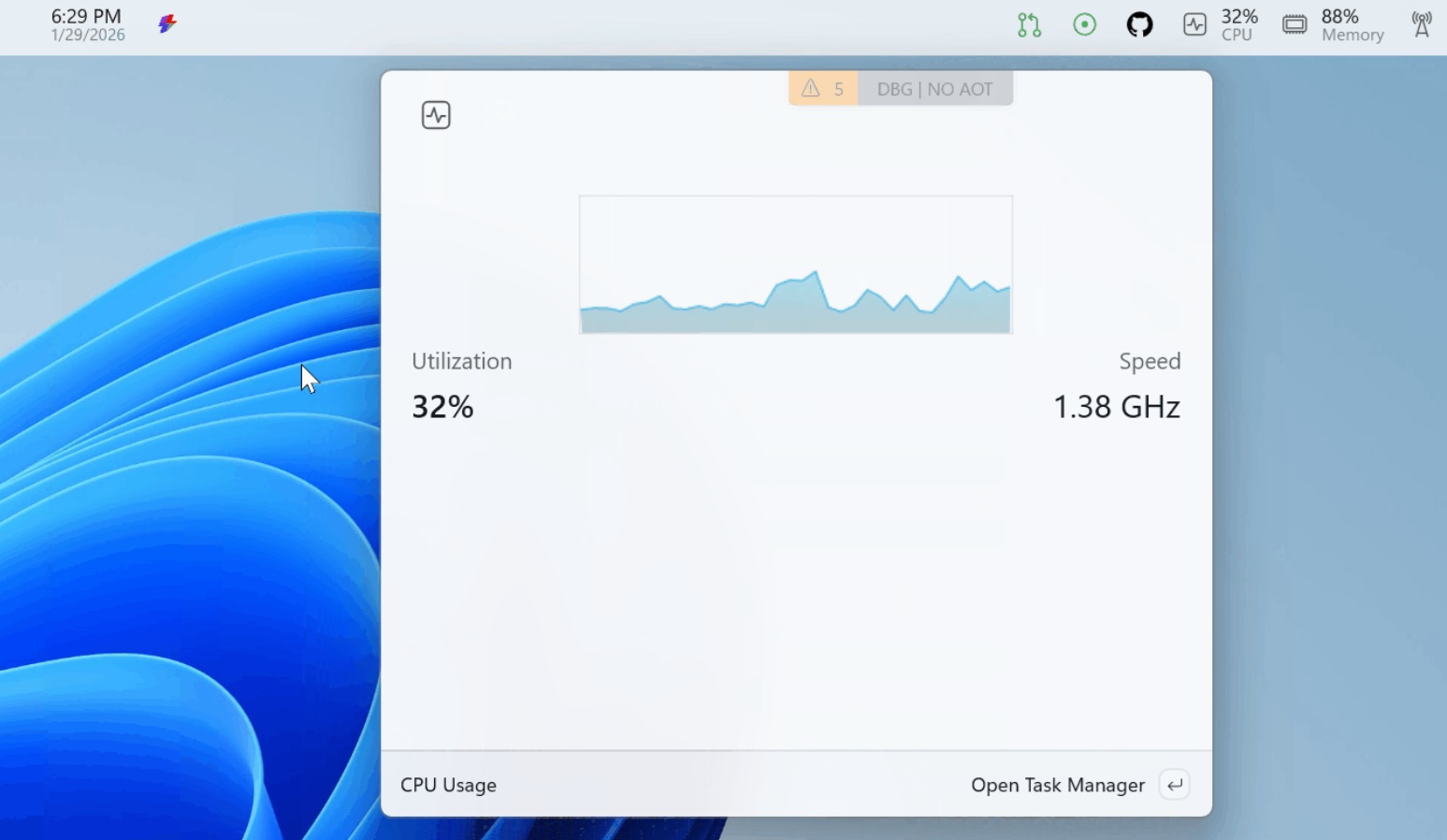Open the GitHub icon in the taskbar
Image resolution: width=1447 pixels, height=840 pixels.
pos(1141,24)
